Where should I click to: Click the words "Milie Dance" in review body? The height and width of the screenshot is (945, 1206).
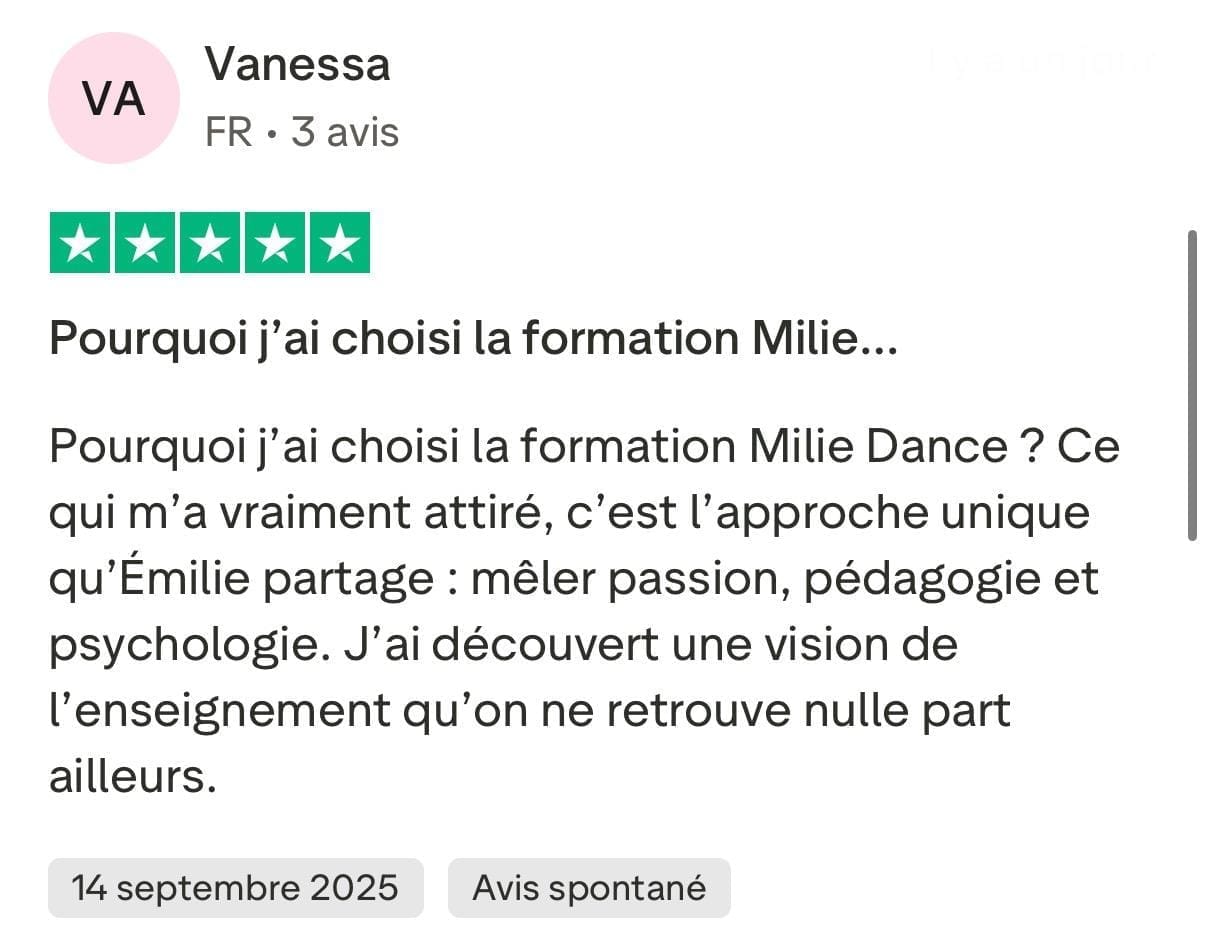878,447
